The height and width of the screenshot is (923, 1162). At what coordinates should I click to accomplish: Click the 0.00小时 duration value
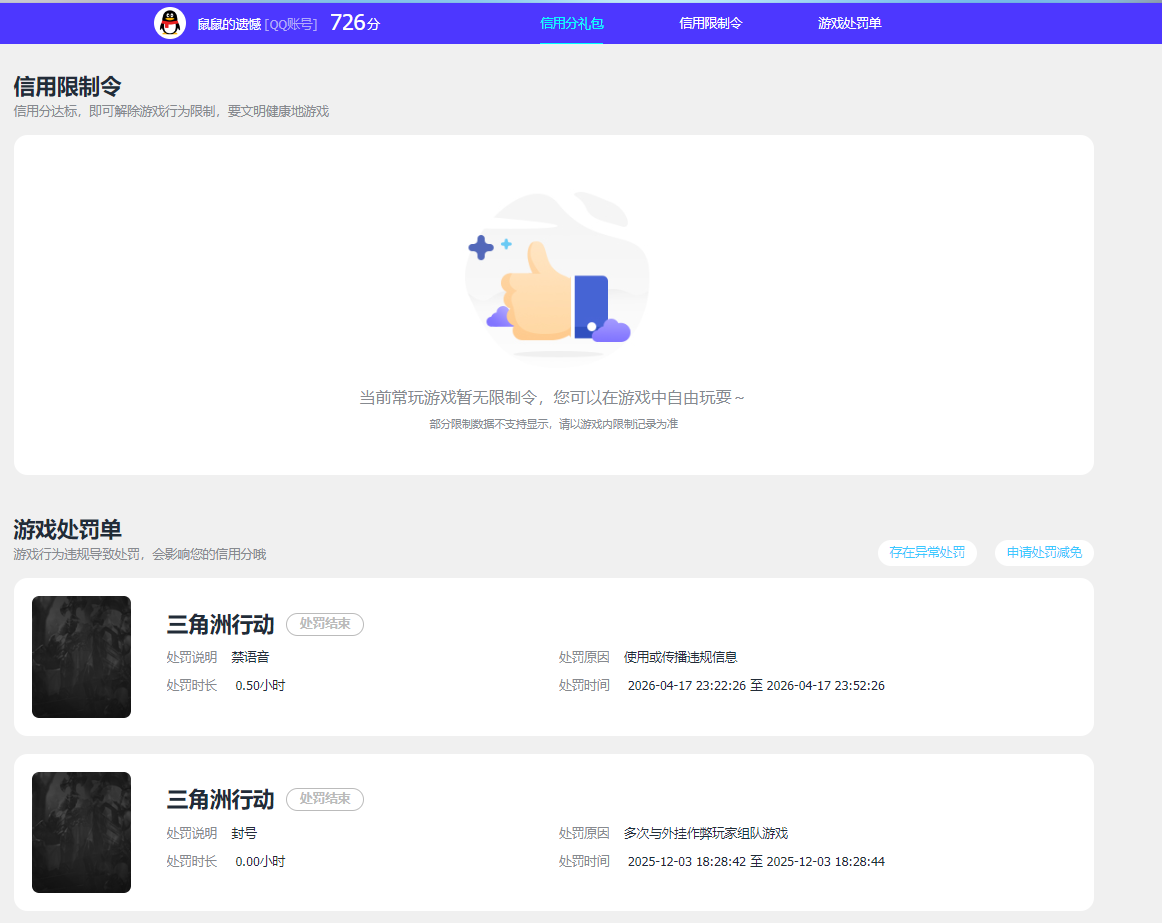point(260,861)
